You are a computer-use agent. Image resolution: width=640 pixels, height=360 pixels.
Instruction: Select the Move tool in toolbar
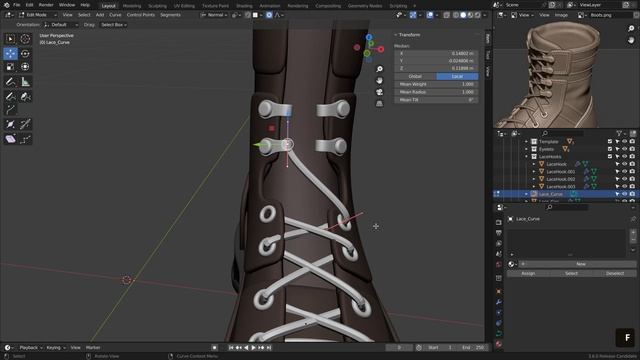[10, 53]
